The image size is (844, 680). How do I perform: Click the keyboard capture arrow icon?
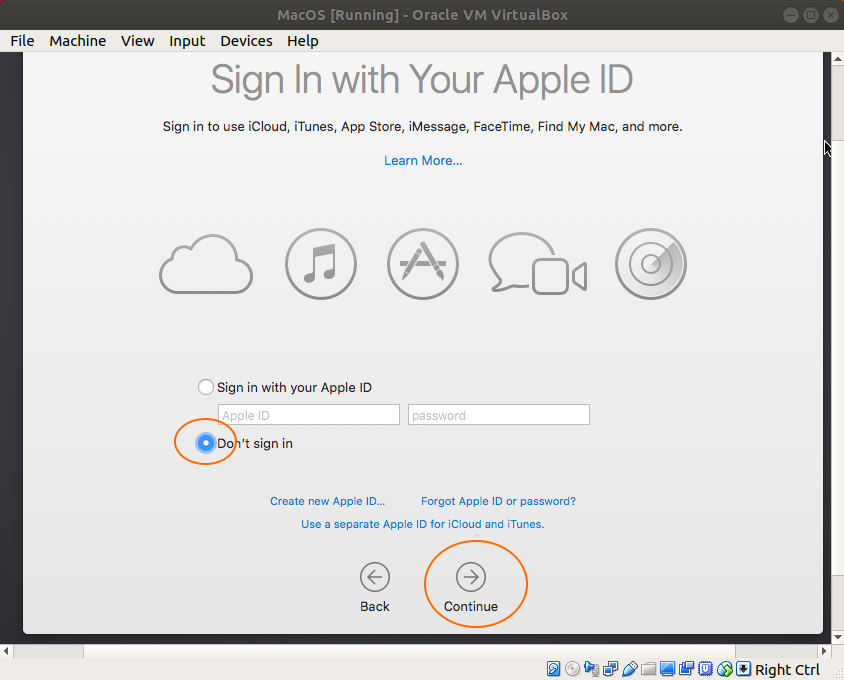click(743, 669)
